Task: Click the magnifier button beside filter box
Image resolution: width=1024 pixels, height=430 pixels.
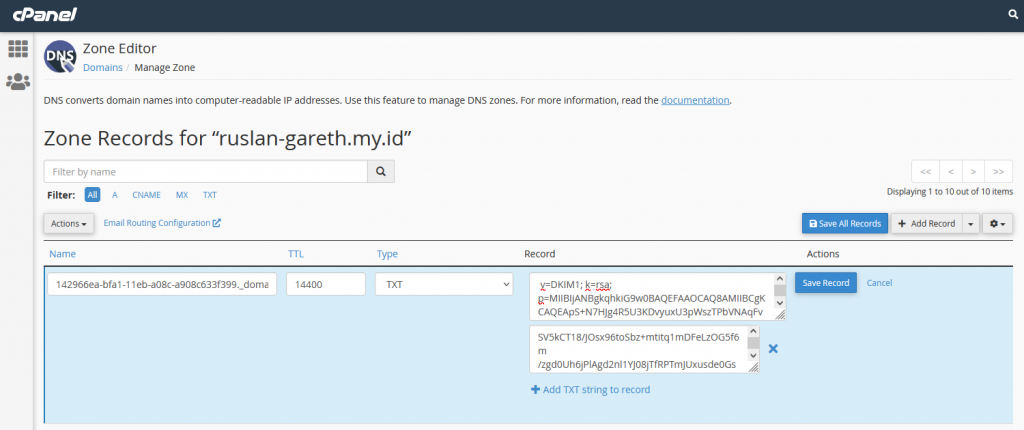Action: point(380,172)
